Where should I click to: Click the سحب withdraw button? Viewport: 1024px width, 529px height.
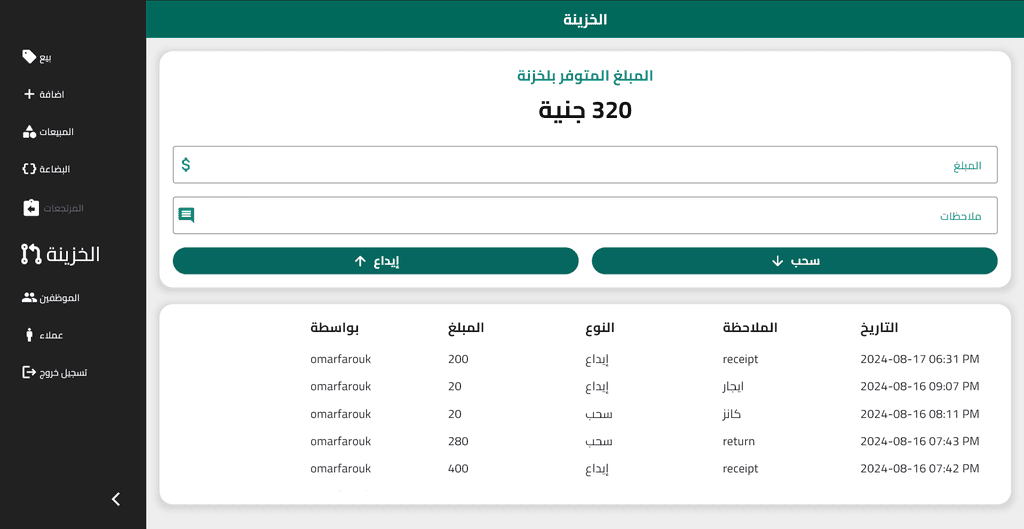tap(794, 261)
